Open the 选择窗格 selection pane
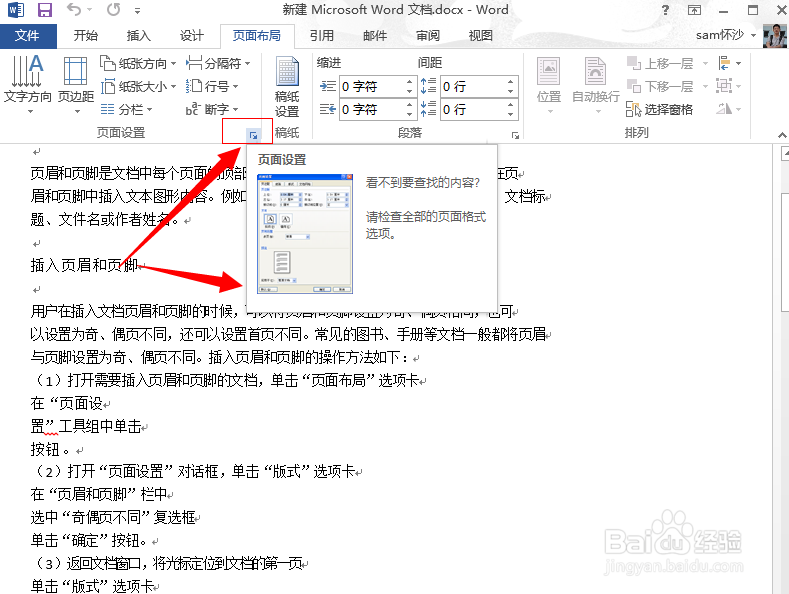The height and width of the screenshot is (594, 789). [660, 109]
